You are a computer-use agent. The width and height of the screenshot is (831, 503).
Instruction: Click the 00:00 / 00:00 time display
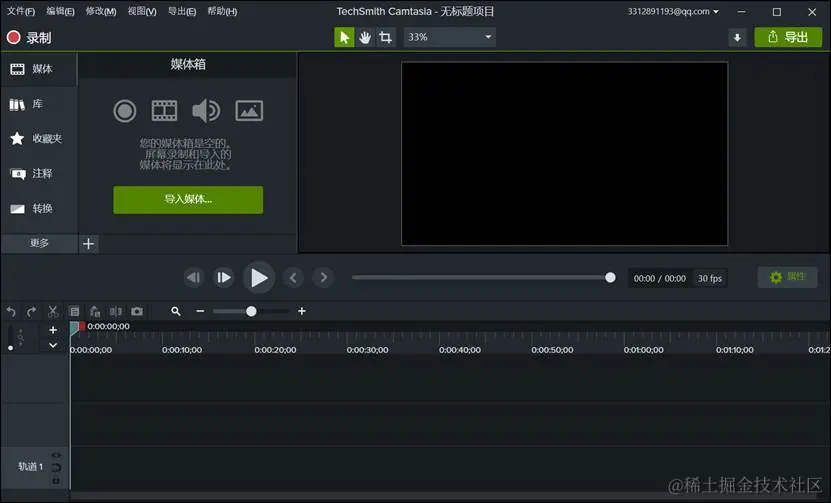click(660, 278)
